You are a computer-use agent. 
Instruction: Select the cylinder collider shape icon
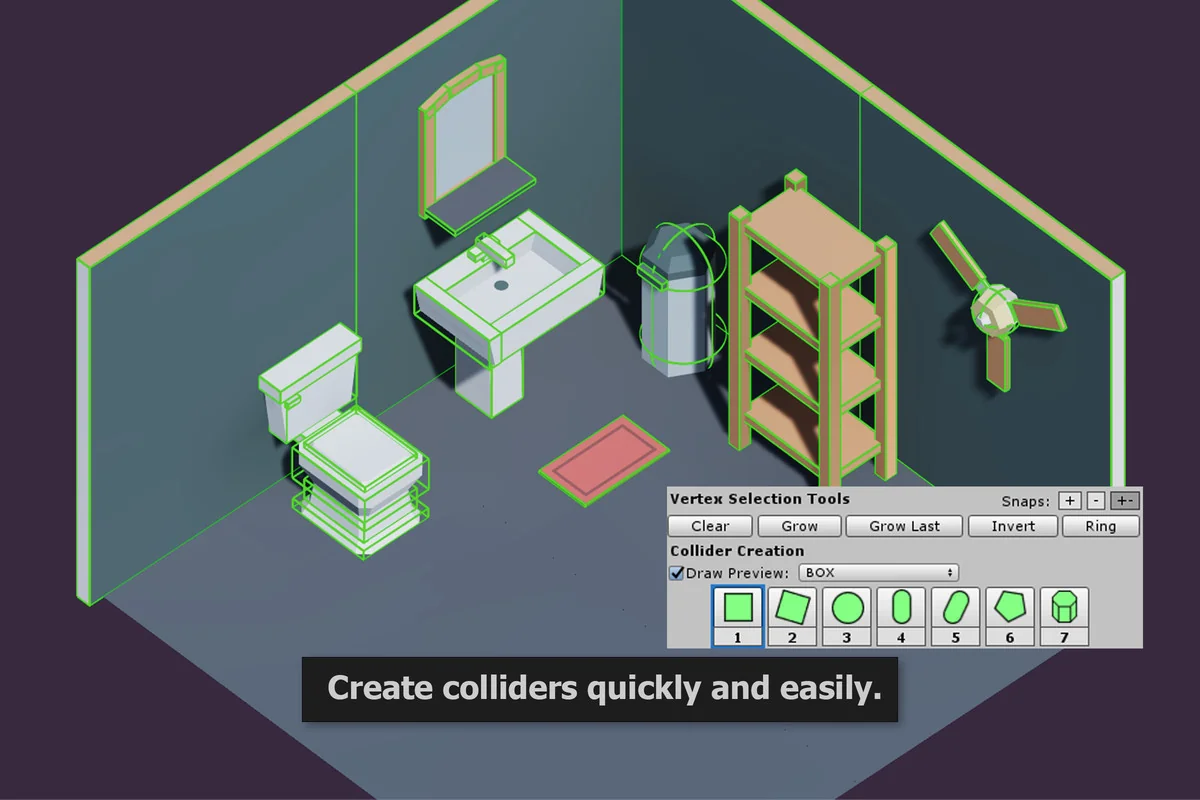1064,611
